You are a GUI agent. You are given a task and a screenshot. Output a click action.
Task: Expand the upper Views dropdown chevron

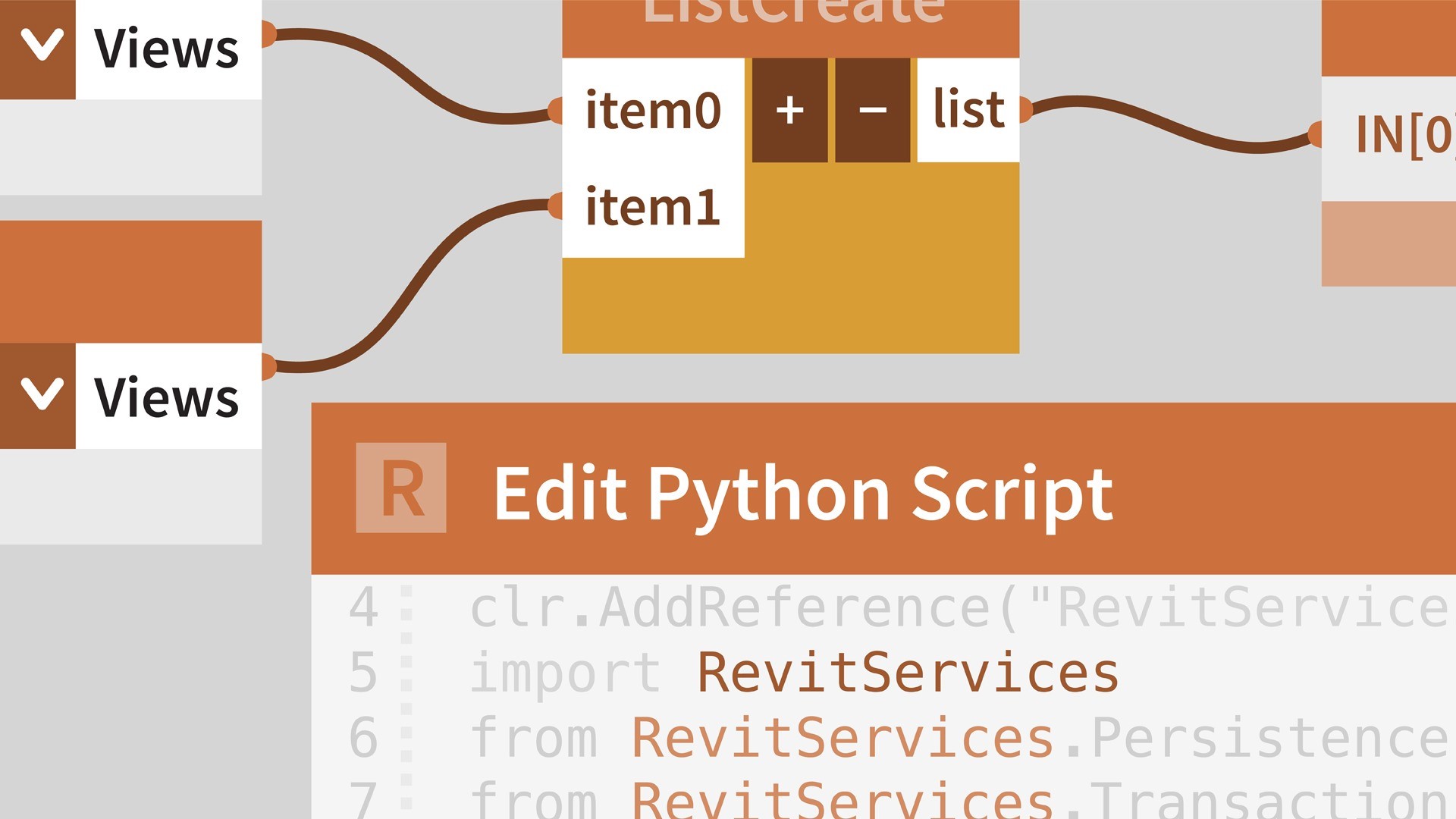38,49
